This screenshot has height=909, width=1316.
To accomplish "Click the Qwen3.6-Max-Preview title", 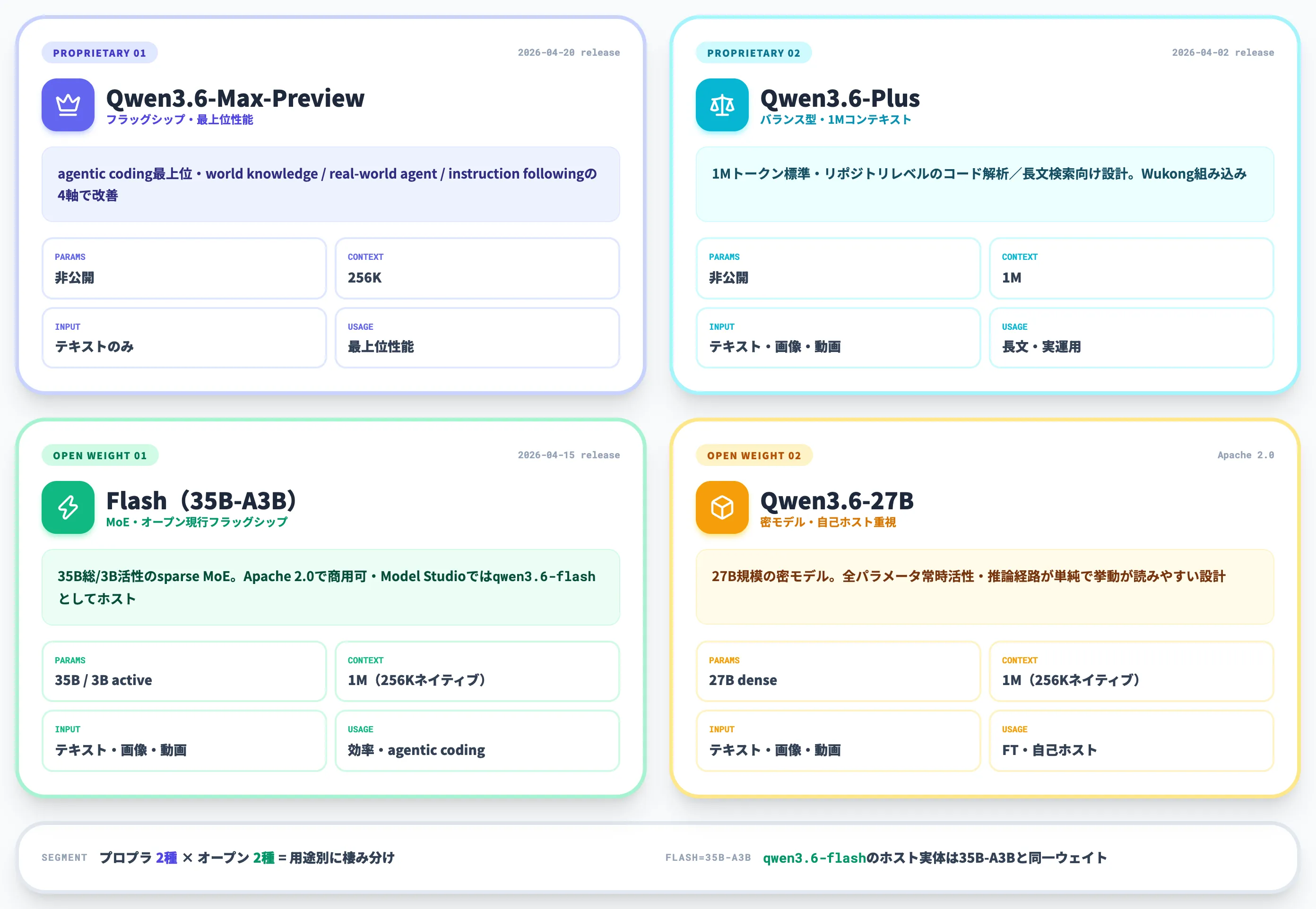I will tap(235, 98).
